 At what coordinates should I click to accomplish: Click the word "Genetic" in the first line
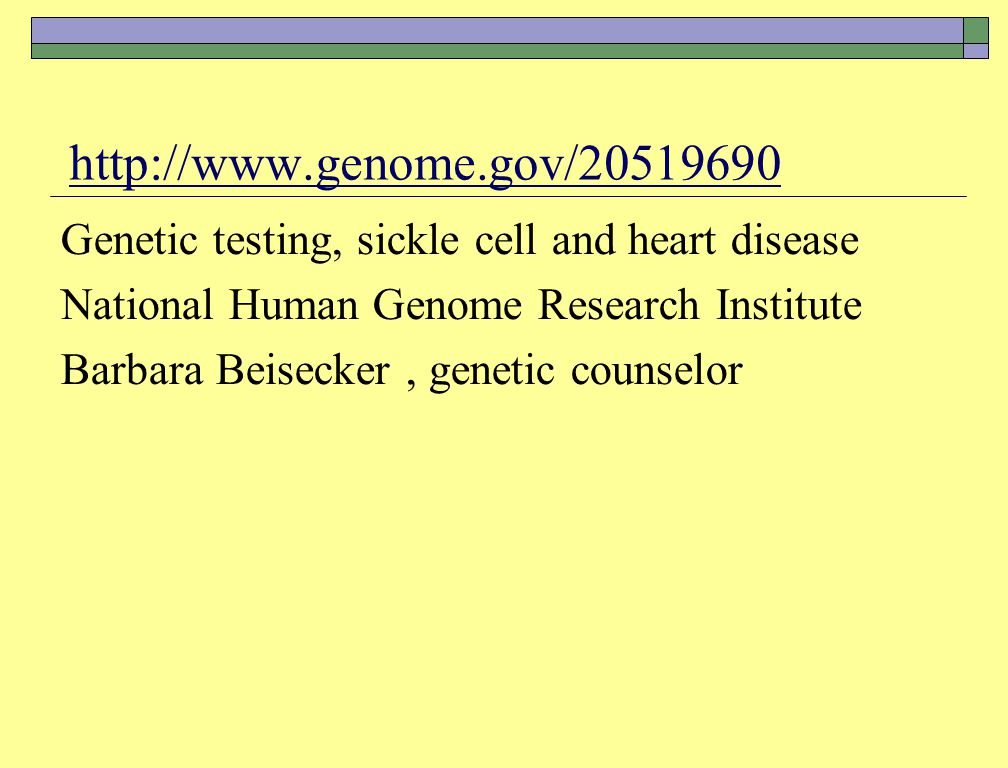pyautogui.click(x=129, y=240)
